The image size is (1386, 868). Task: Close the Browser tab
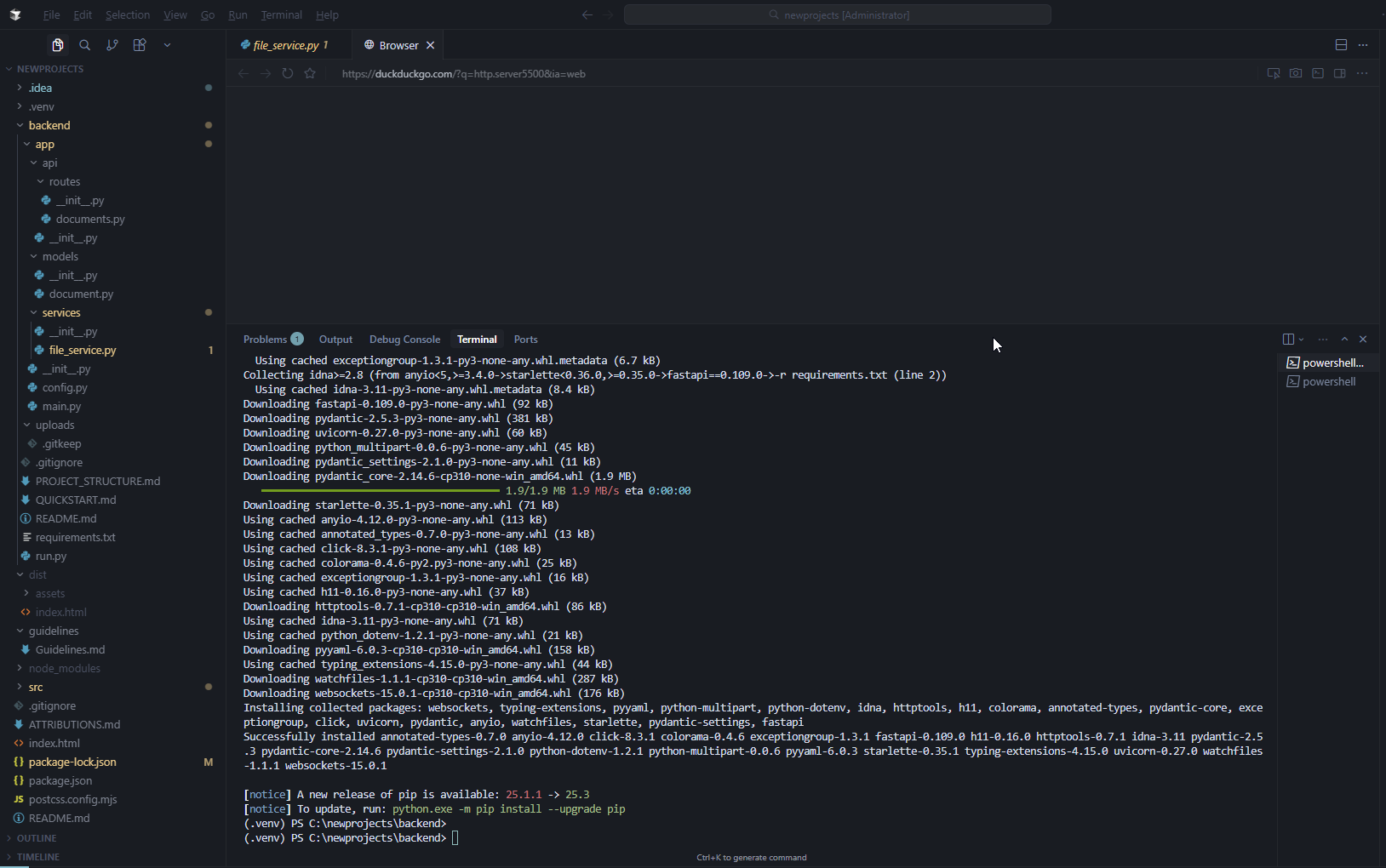[431, 45]
